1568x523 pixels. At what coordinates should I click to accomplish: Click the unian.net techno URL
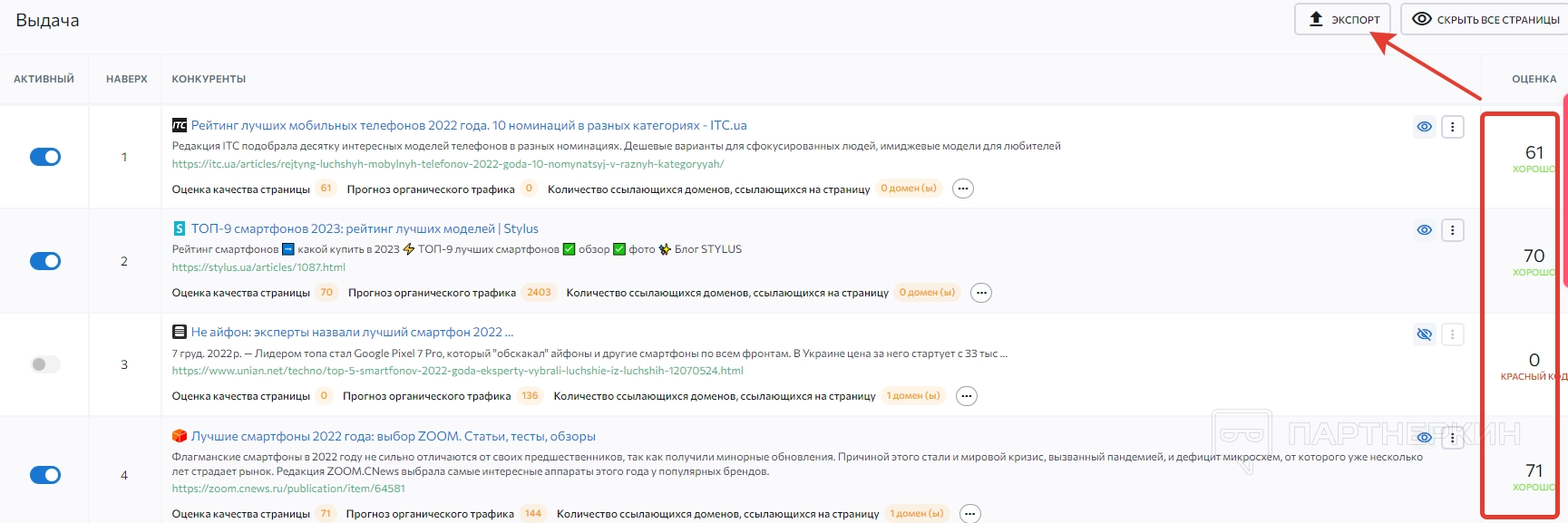click(458, 371)
